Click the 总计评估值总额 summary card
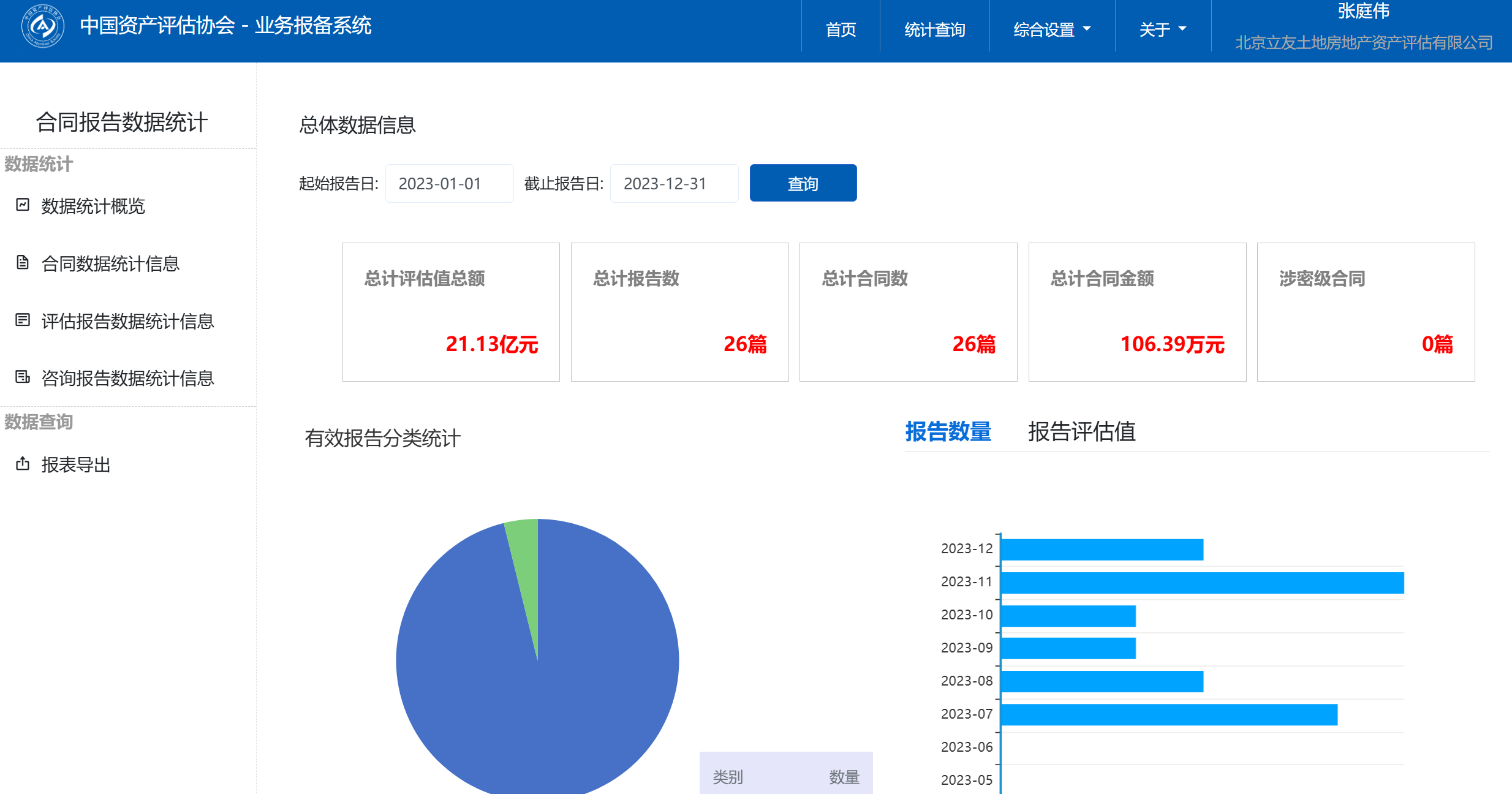This screenshot has width=1512, height=794. [x=451, y=312]
